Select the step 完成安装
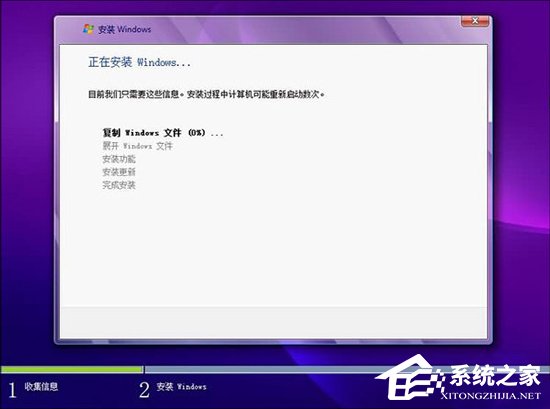 pyautogui.click(x=119, y=185)
